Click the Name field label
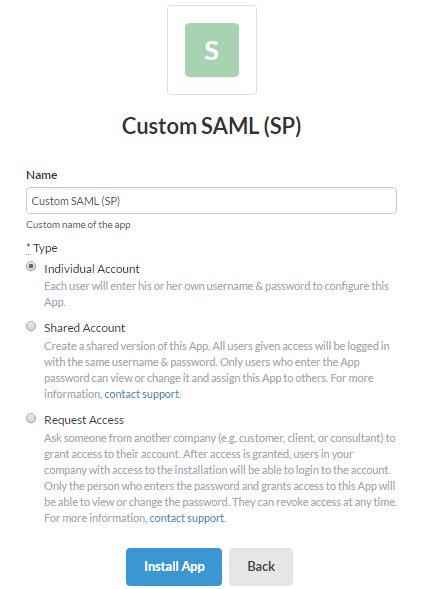 click(42, 175)
